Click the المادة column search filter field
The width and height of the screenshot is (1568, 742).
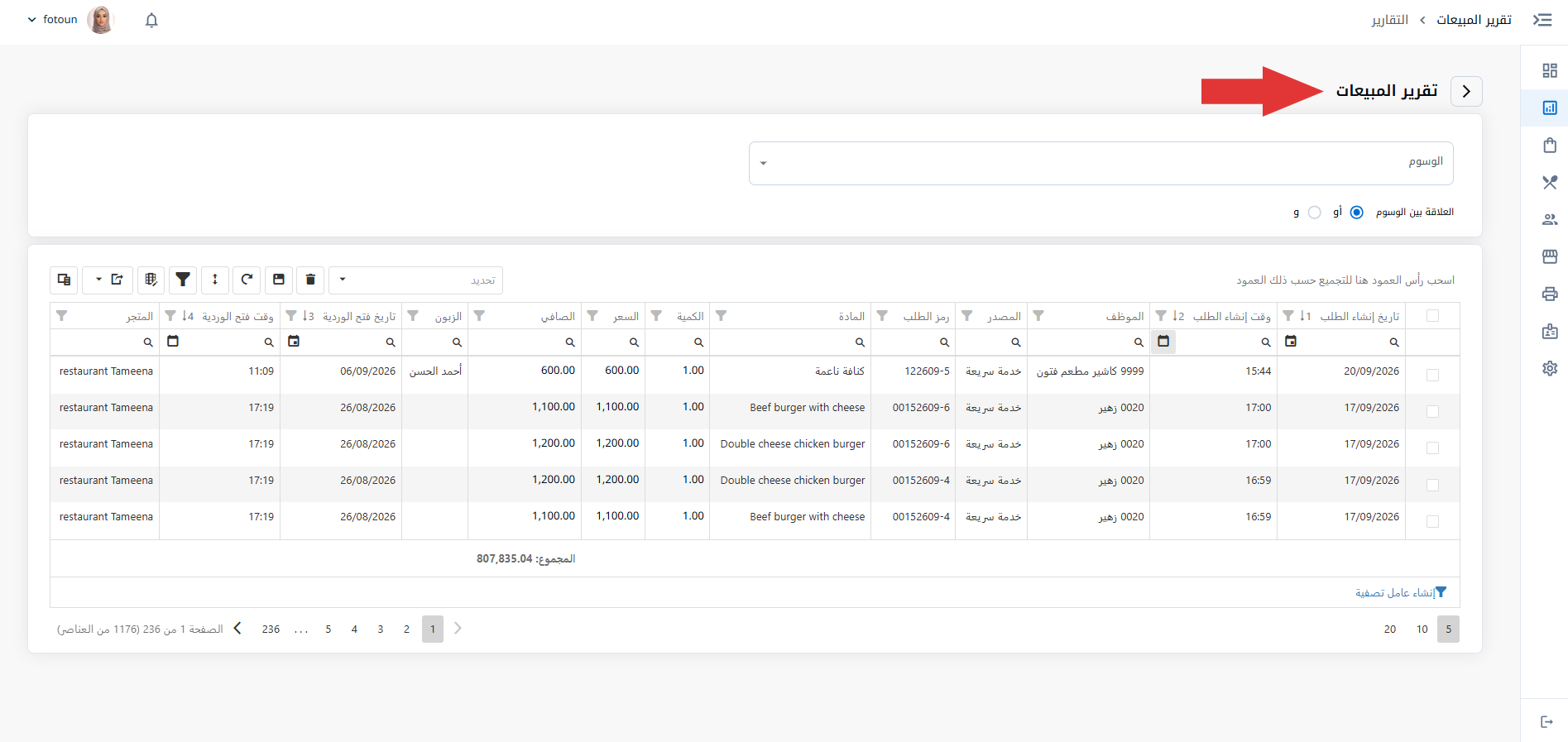click(x=790, y=342)
